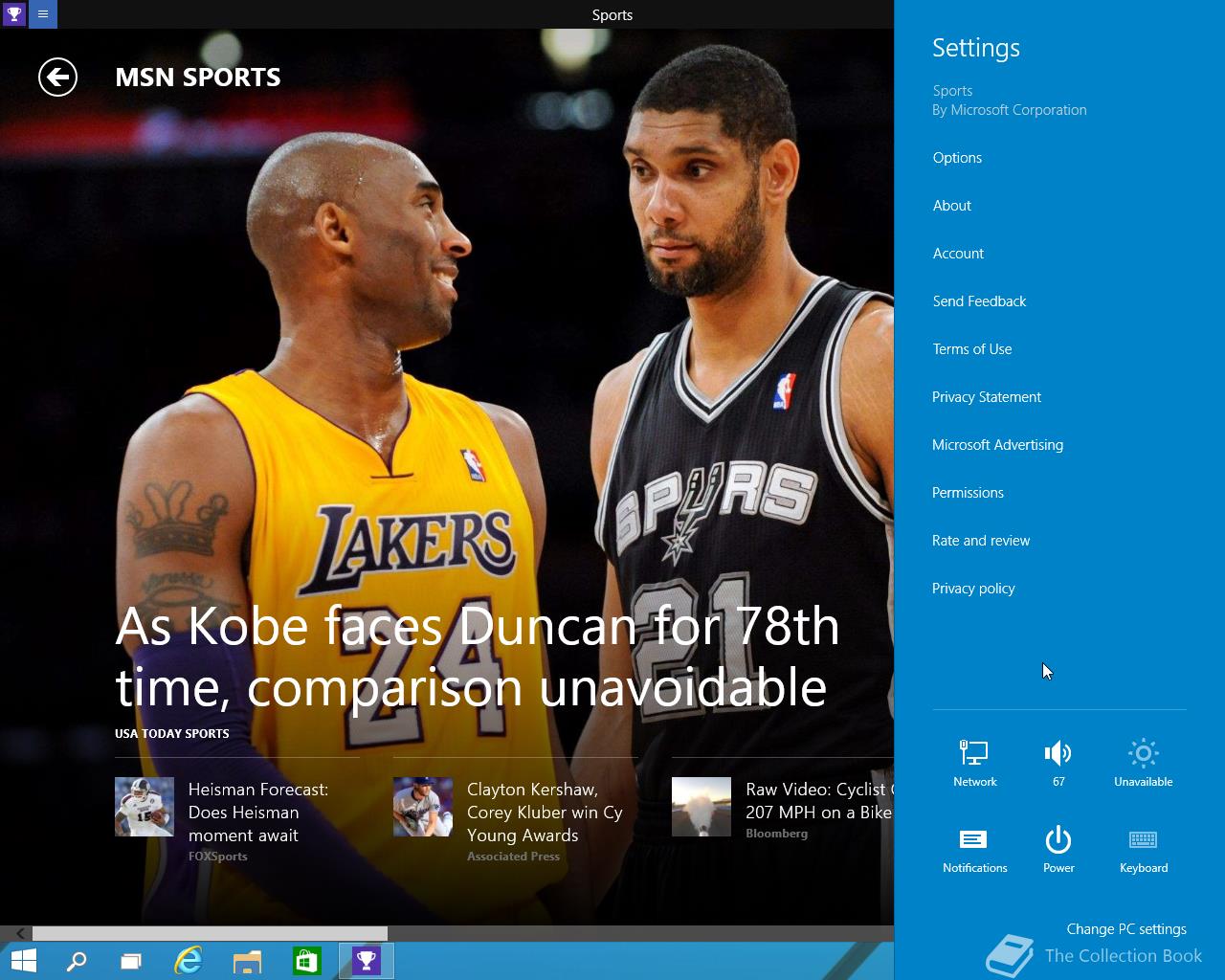
Task: Open the Kobe faces Duncan headline
Action: click(477, 657)
